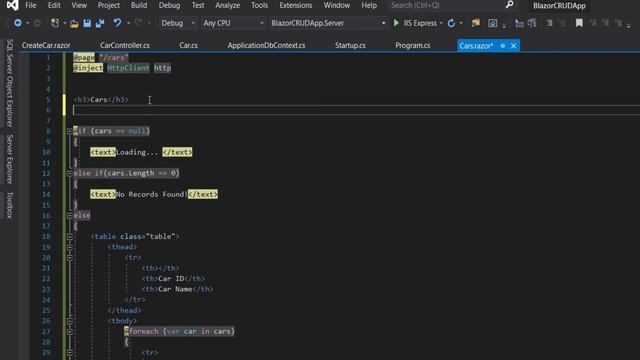This screenshot has width=640, height=360.
Task: Switch to the ApplicationDbContext.cs tab
Action: coord(266,45)
